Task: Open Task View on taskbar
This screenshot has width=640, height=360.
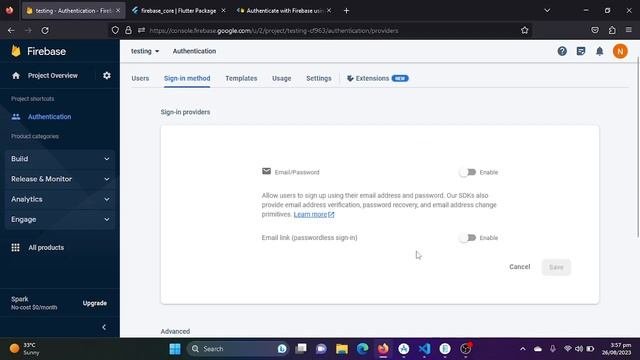Action: pyautogui.click(x=301, y=349)
